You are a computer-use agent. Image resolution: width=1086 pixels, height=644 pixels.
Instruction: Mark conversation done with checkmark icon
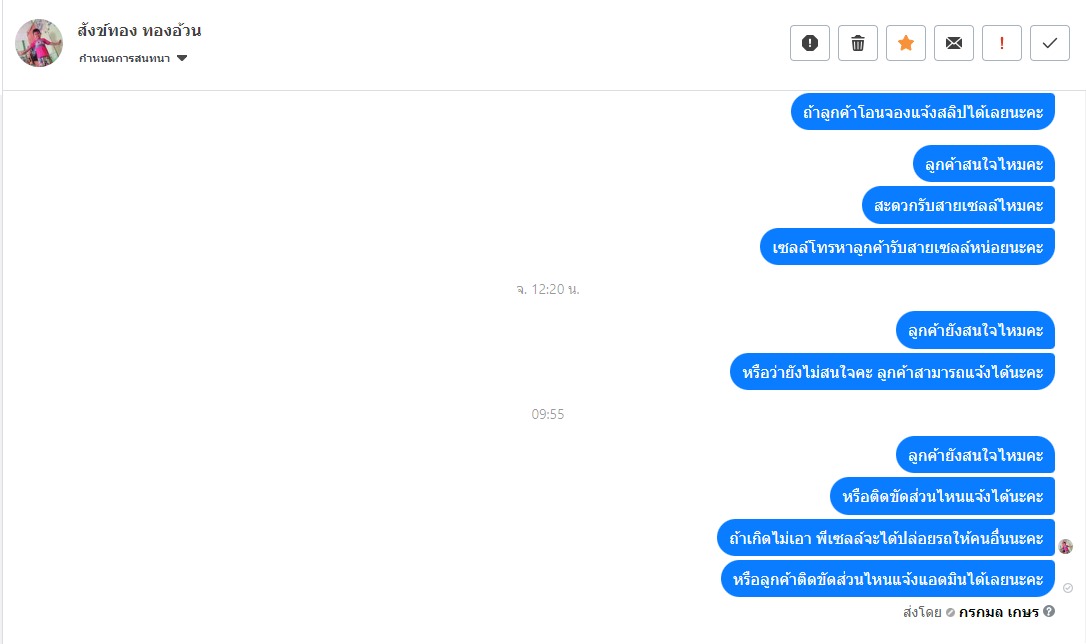click(x=1050, y=43)
